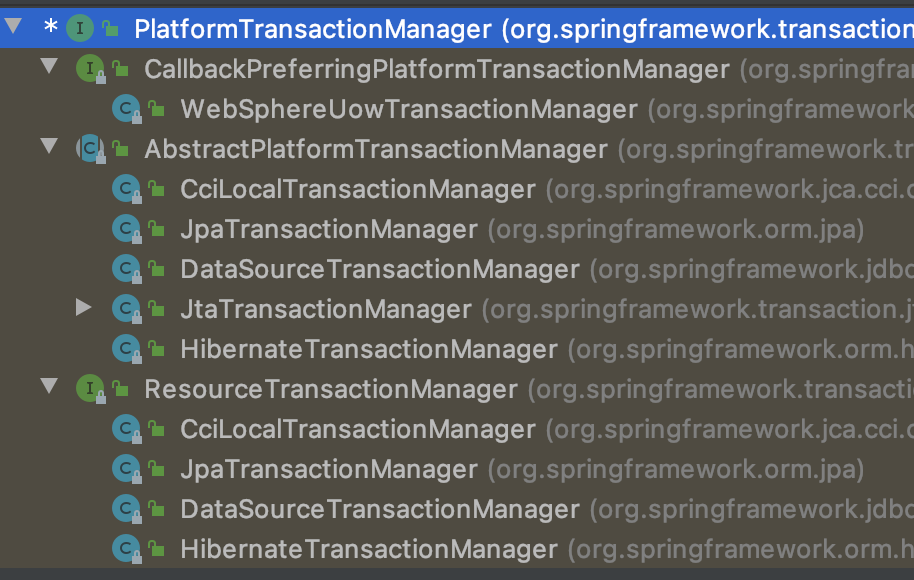
Task: Expand the JtaTransactionManager node
Action: point(84,307)
